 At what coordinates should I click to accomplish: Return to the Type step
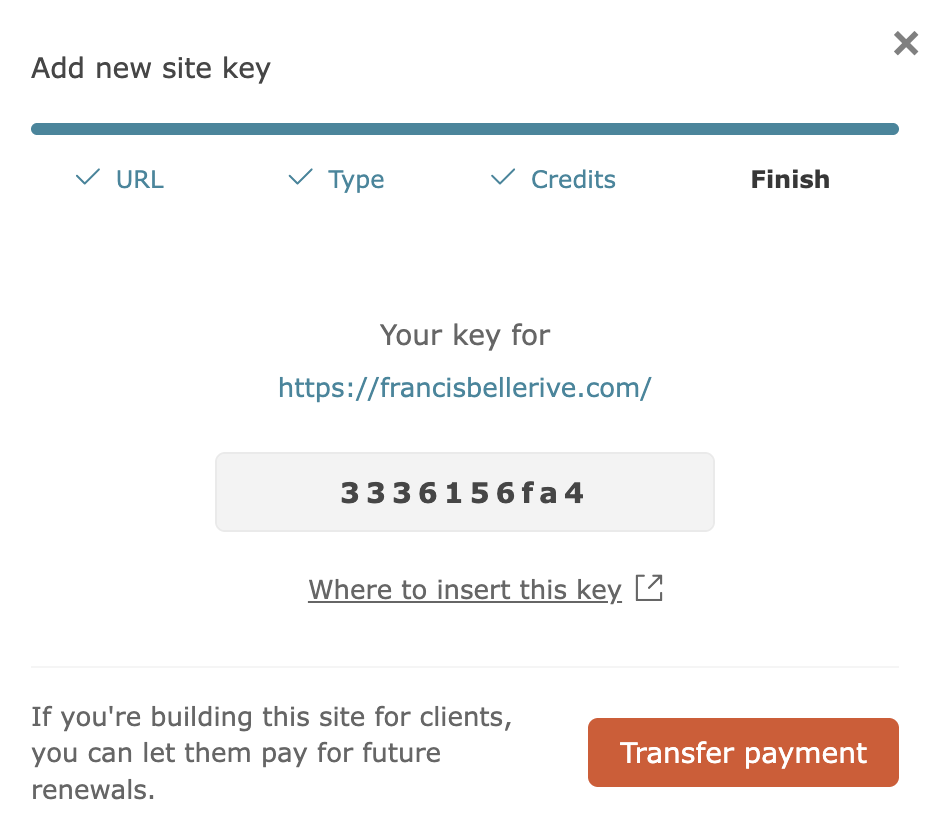(355, 180)
